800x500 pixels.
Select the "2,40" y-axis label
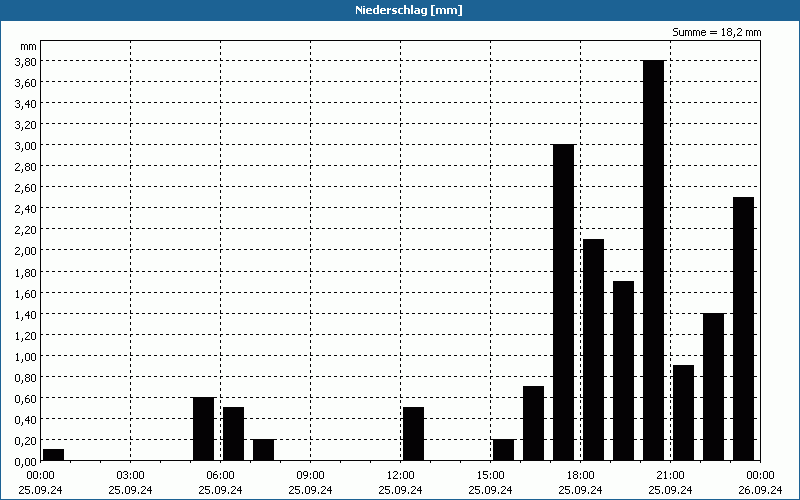(x=28, y=209)
